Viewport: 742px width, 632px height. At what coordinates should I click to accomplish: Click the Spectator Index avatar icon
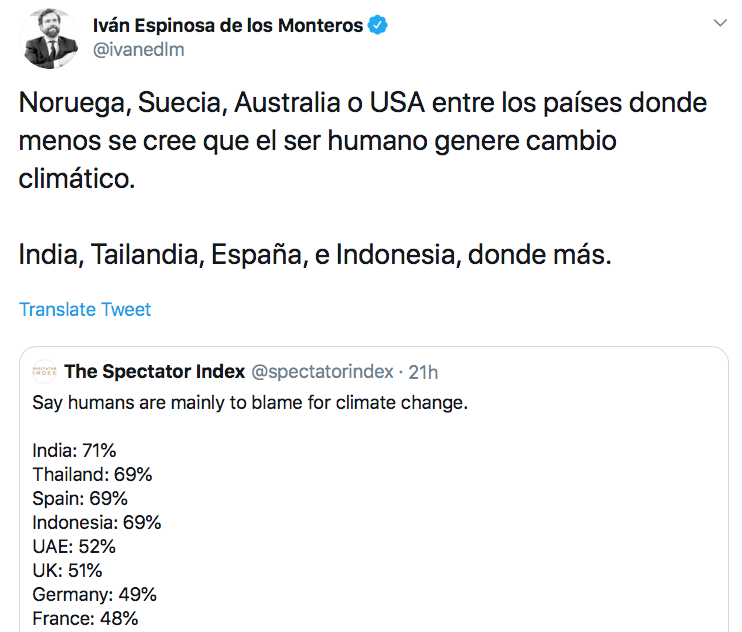click(x=45, y=372)
